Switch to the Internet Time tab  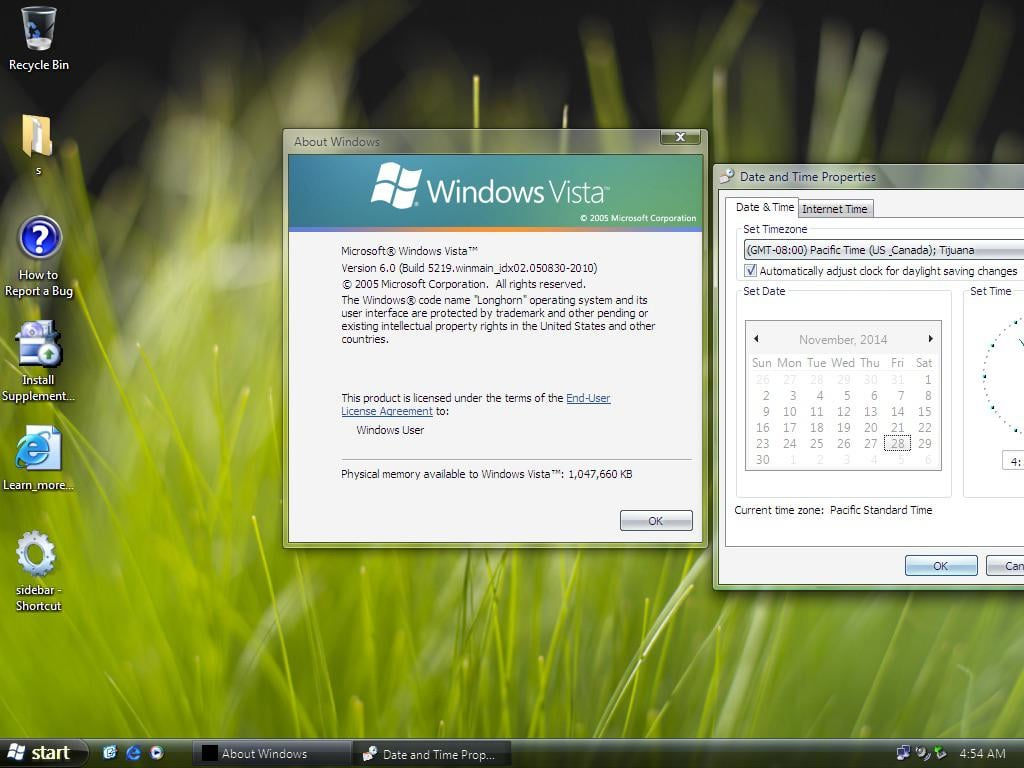835,209
